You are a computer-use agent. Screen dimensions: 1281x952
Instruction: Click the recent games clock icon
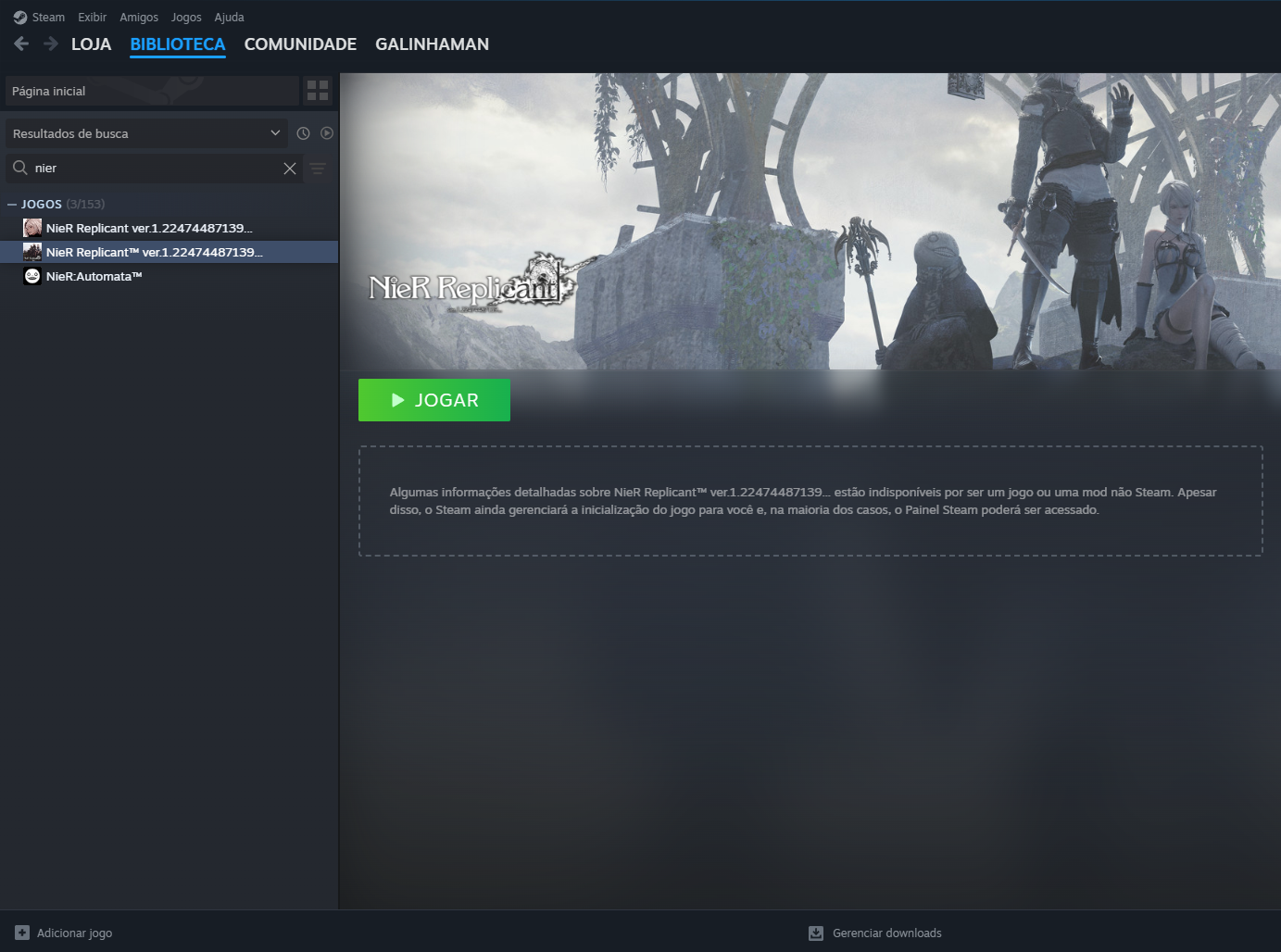tap(303, 132)
